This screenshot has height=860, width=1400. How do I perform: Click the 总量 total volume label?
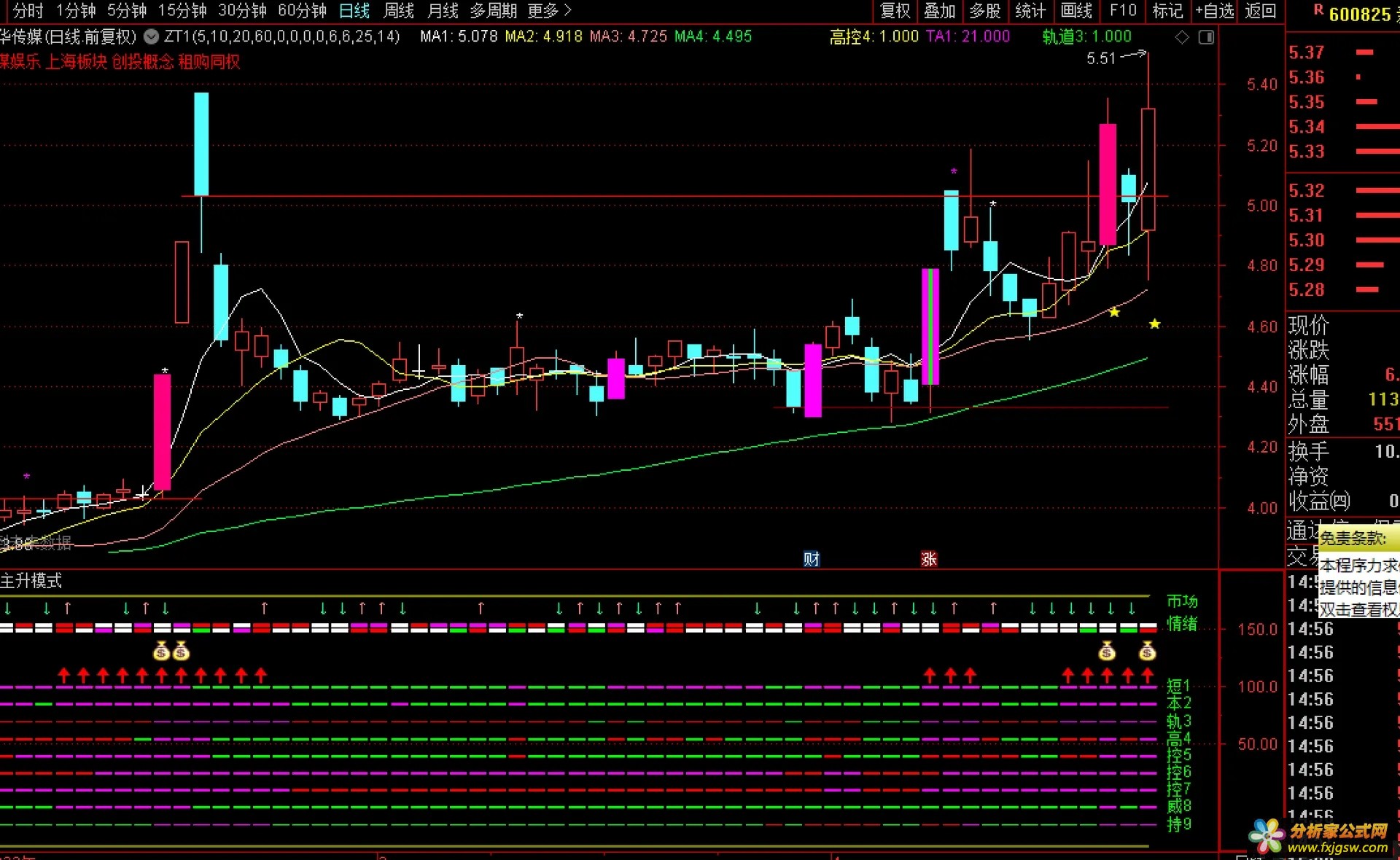coord(1309,400)
